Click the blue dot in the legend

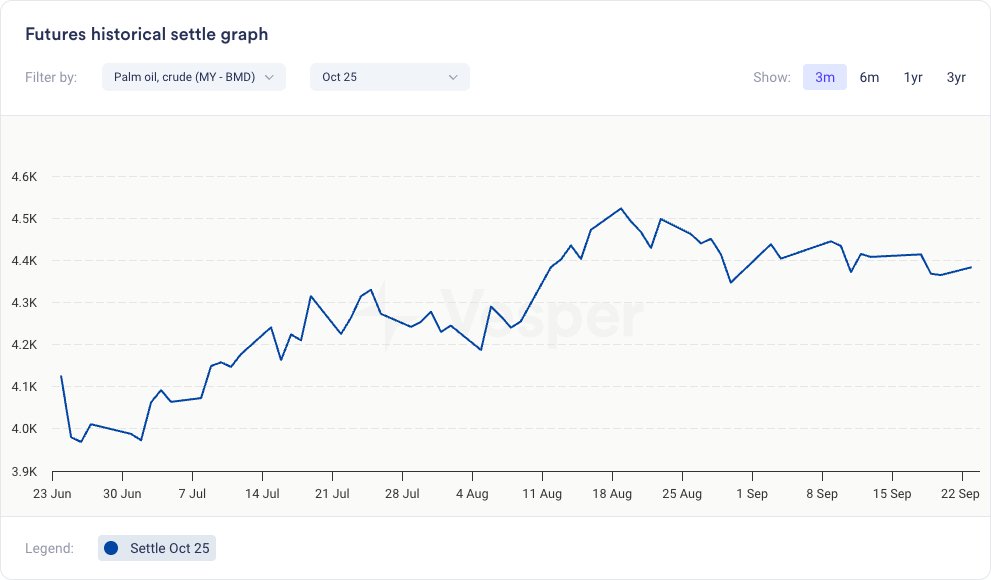(111, 548)
